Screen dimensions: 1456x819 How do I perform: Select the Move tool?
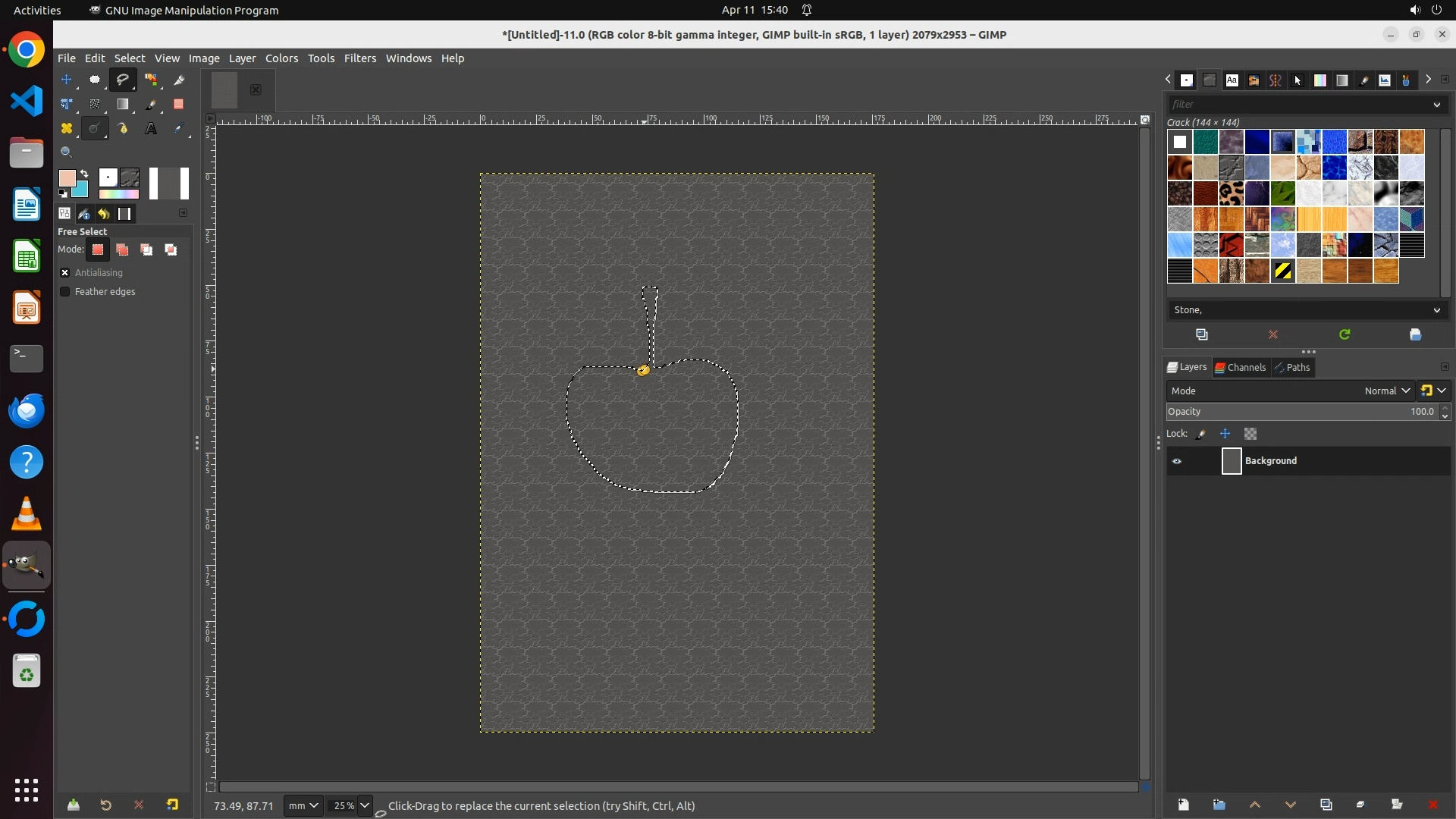67,80
